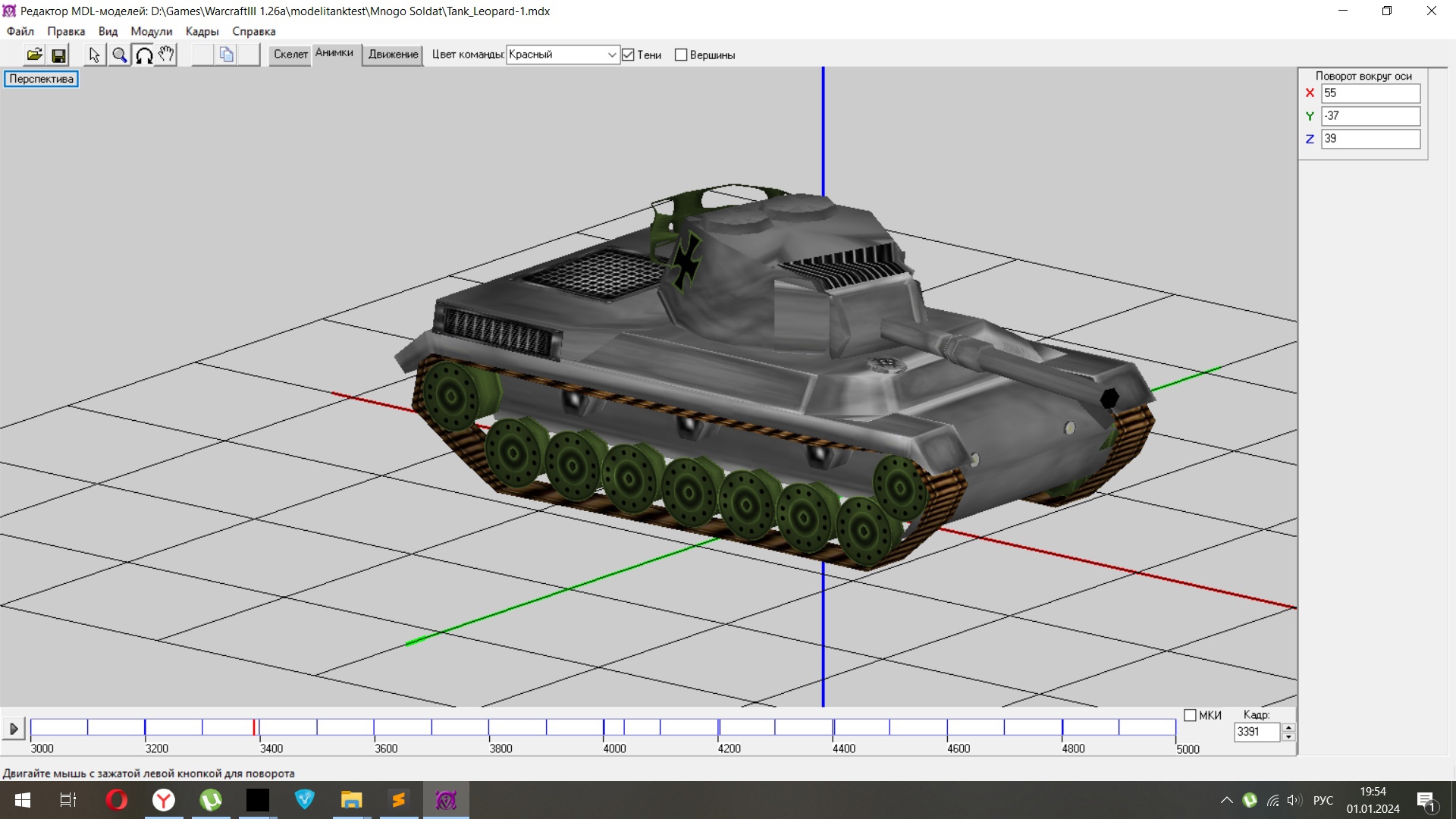The image size is (1456, 819).
Task: Switch to the Скелет tab
Action: click(x=290, y=54)
